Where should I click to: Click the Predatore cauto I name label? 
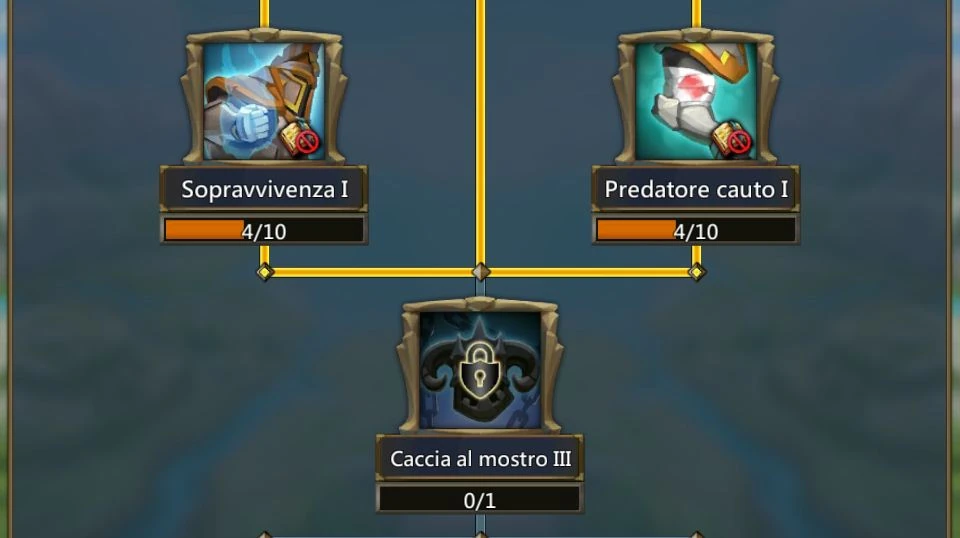[696, 189]
